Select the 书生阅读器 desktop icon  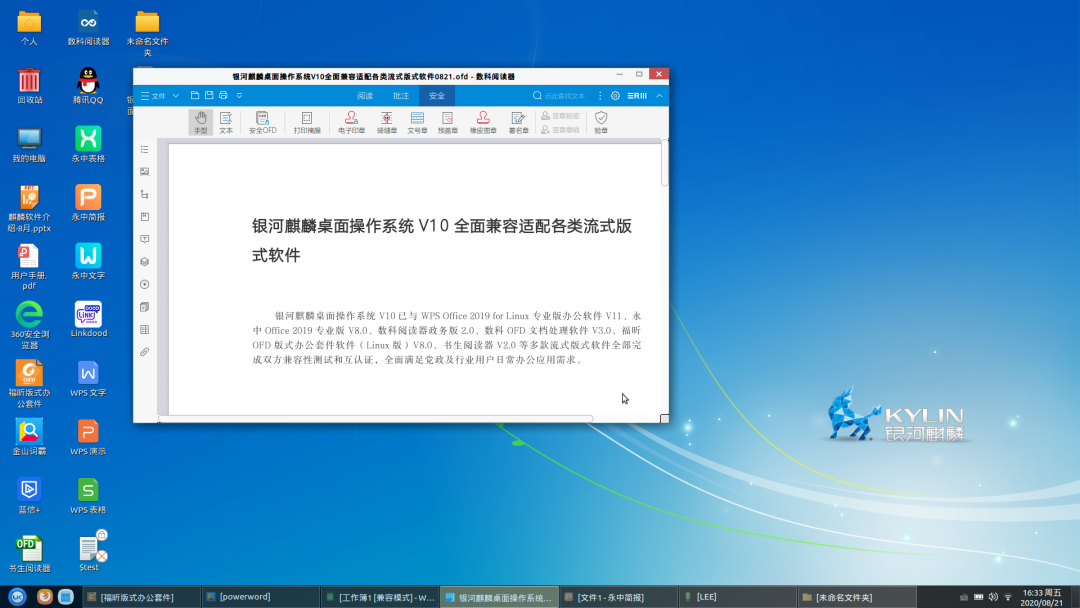[29, 554]
